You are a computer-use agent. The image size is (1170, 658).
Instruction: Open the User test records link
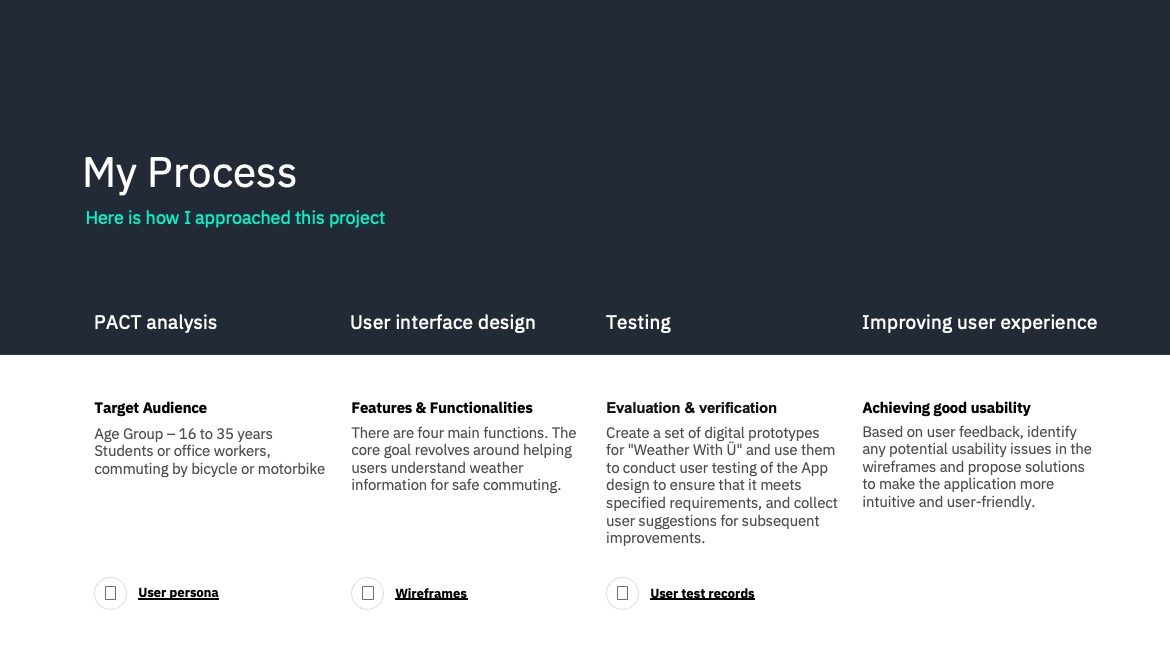click(x=702, y=593)
